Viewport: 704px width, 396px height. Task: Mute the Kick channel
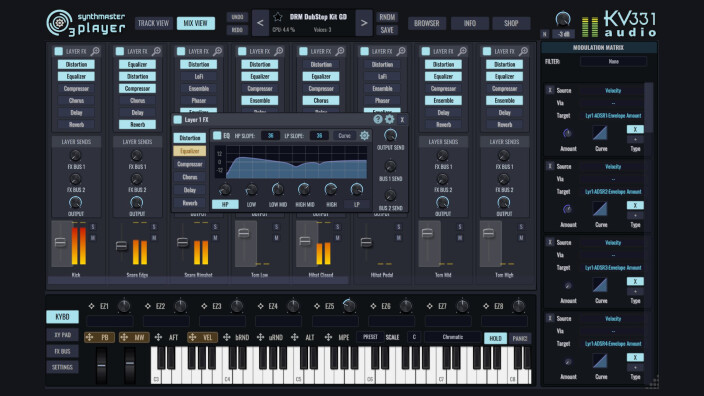pyautogui.click(x=93, y=238)
